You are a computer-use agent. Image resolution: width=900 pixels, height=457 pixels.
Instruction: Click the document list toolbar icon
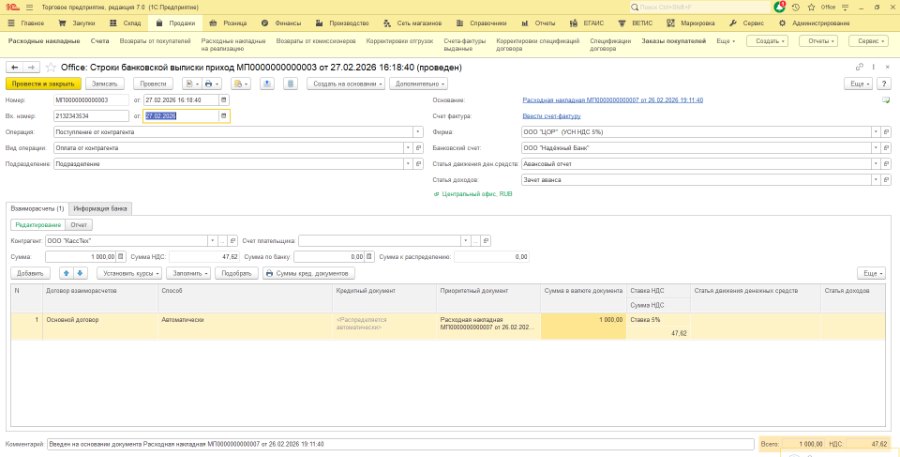coord(291,84)
